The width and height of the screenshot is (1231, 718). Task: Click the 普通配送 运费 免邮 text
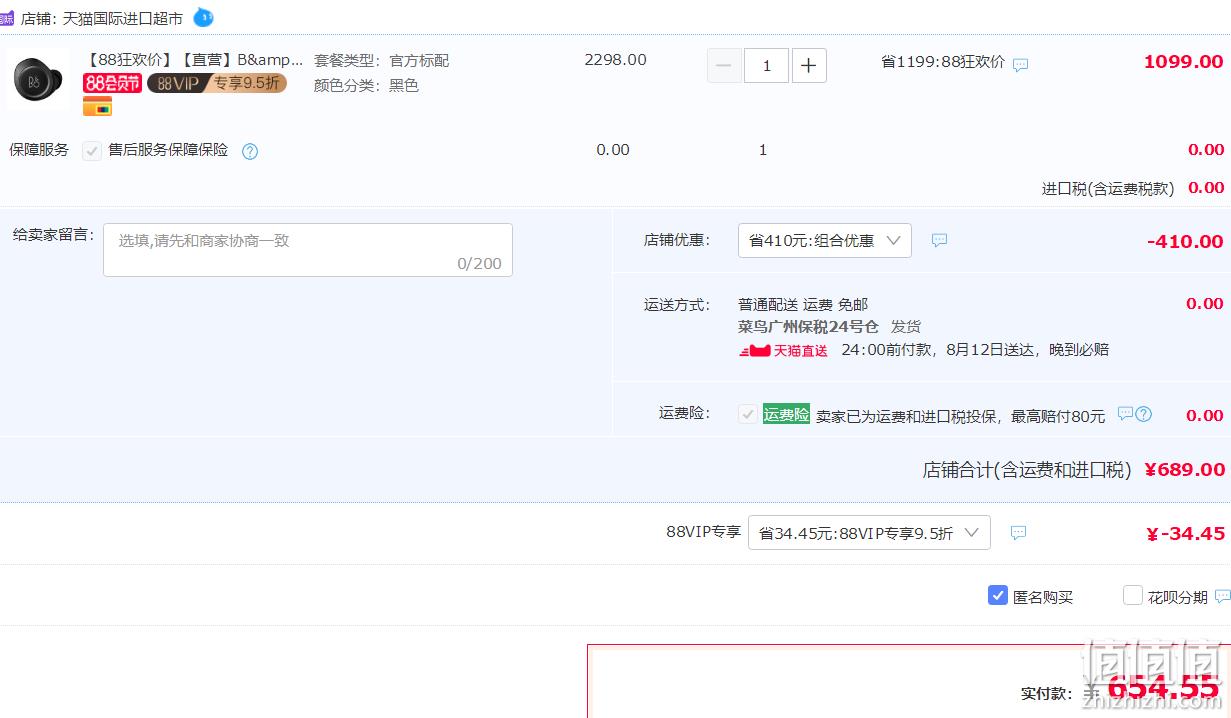coord(803,304)
